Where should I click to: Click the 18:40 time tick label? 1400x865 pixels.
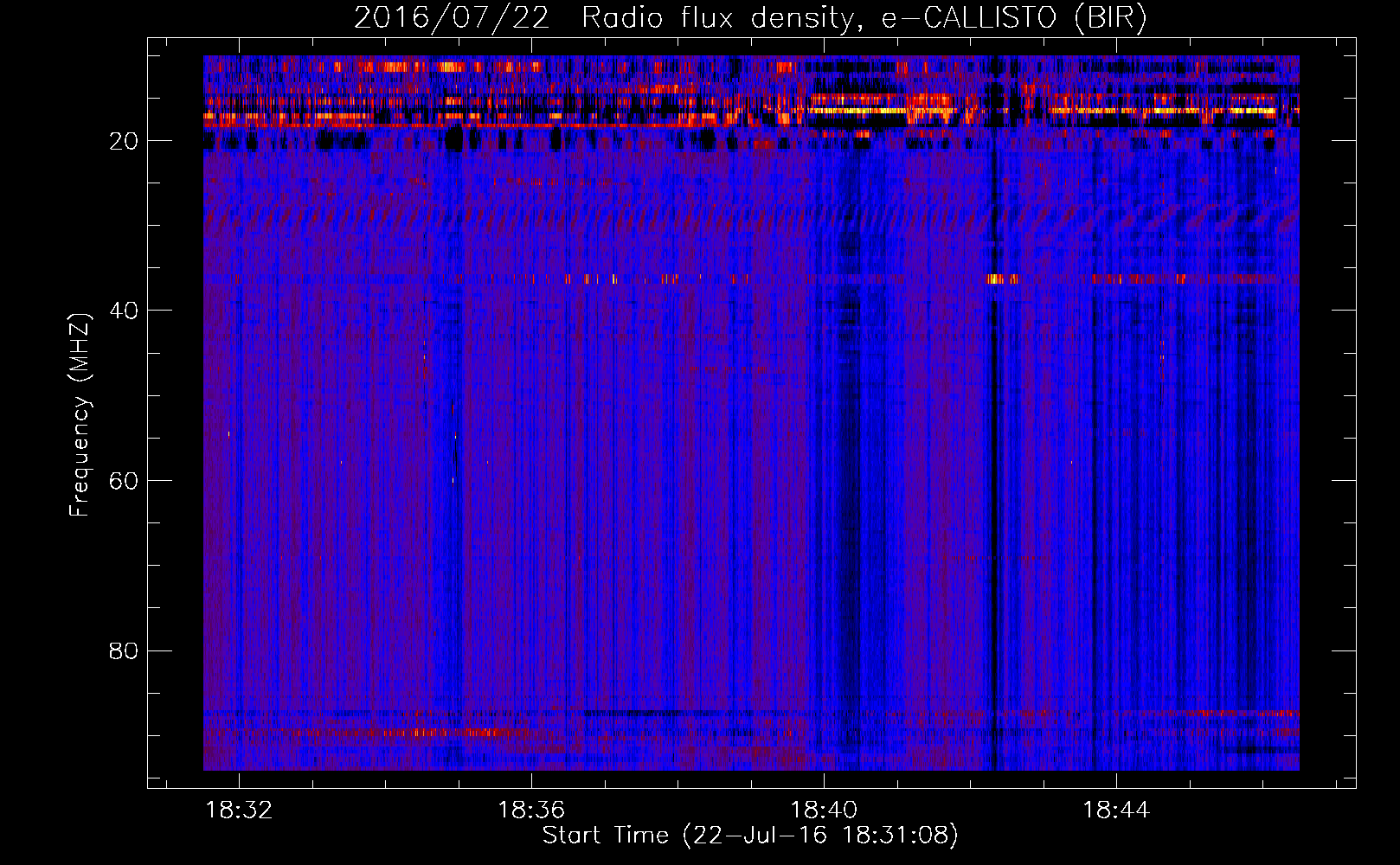point(824,810)
